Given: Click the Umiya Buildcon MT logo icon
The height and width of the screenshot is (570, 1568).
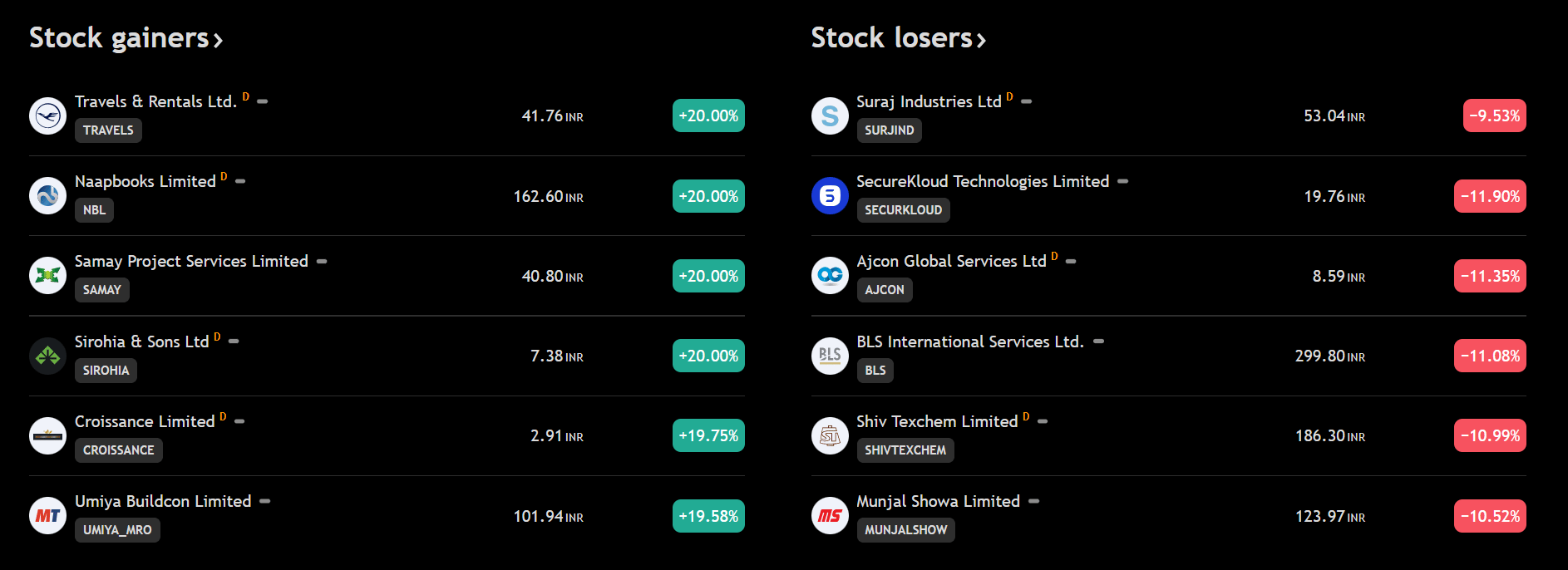Looking at the screenshot, I should point(47,516).
